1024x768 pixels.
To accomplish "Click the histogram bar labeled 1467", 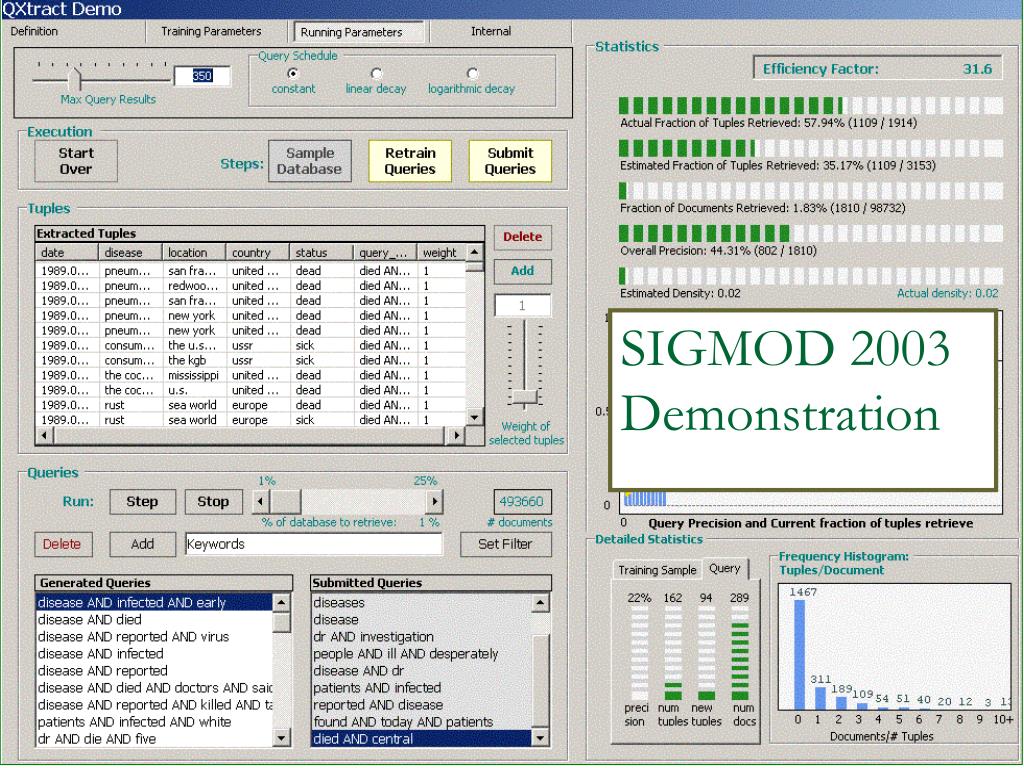I will [799, 654].
